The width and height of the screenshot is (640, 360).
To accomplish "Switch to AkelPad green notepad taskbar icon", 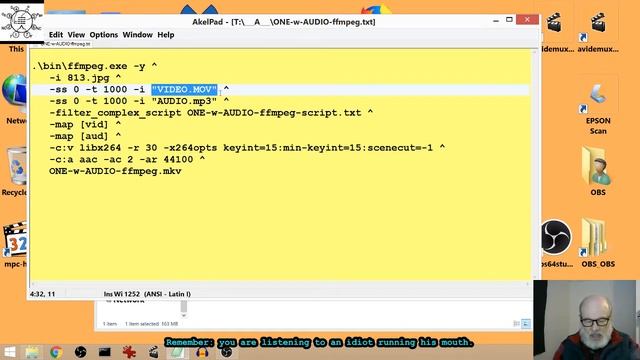I will pyautogui.click(x=178, y=352).
